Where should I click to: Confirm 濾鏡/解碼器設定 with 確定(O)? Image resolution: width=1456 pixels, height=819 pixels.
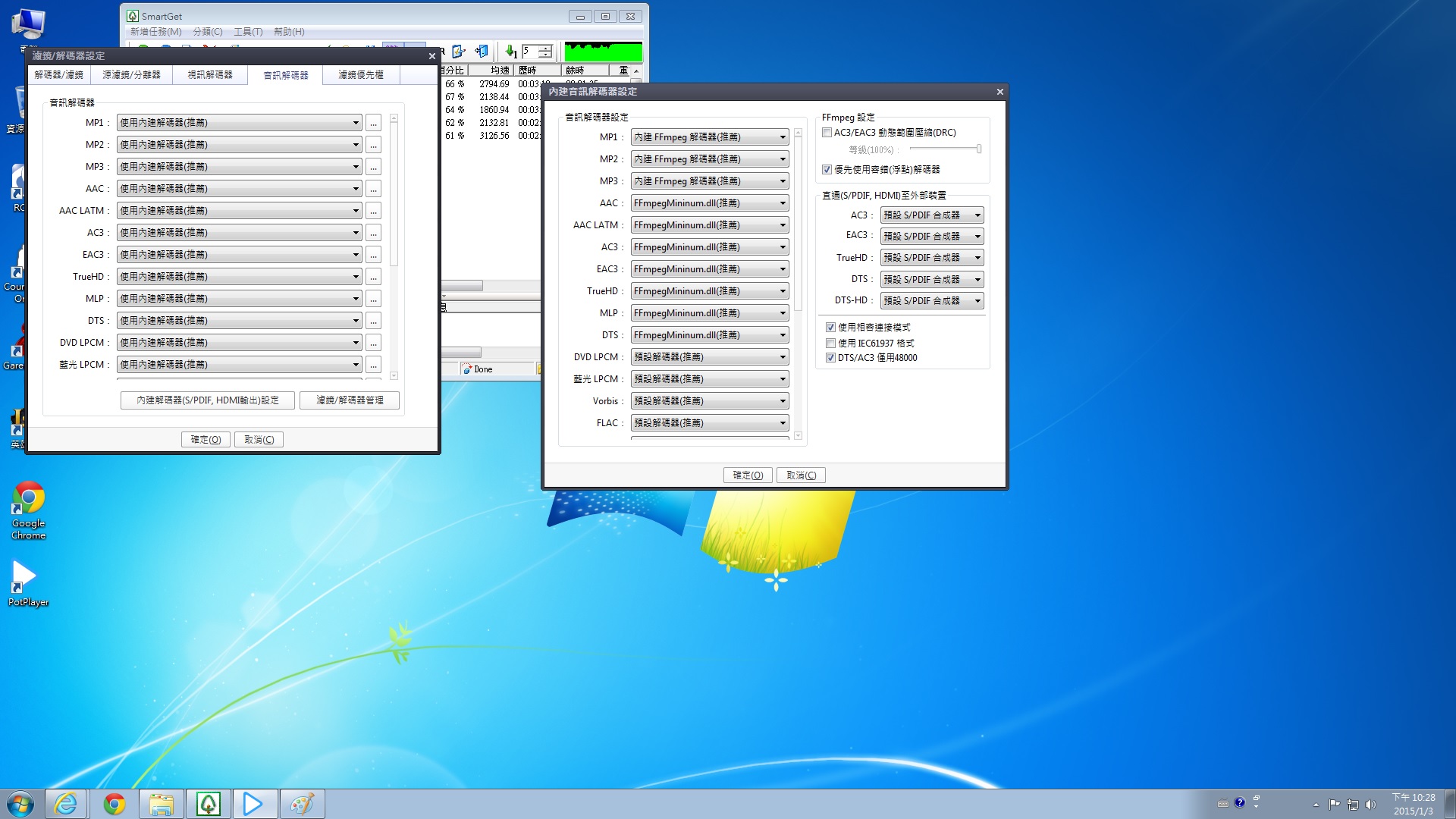(206, 440)
